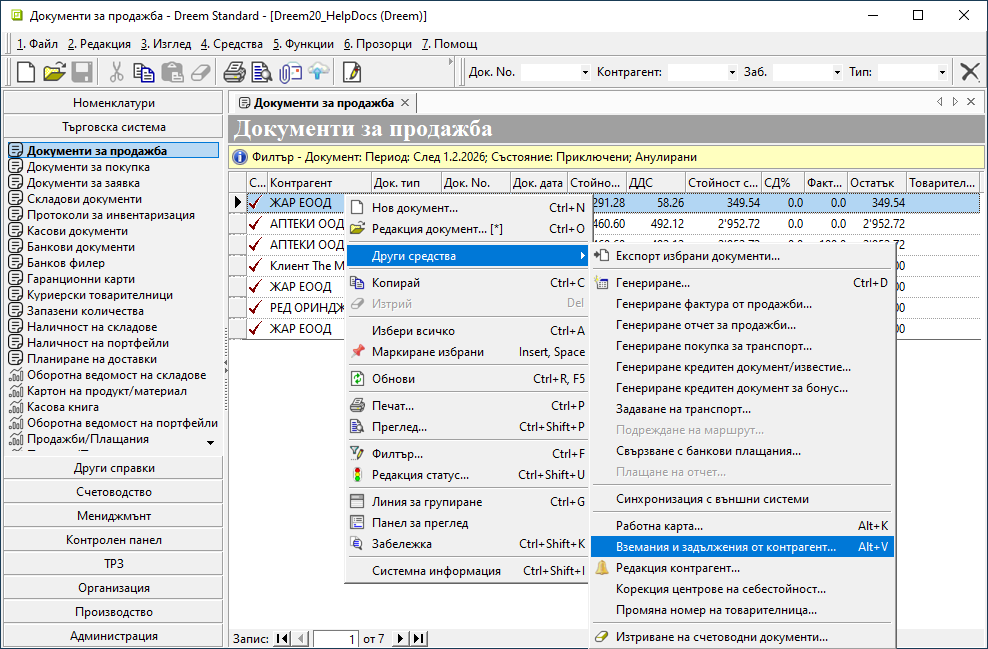Click the record number input field
The height and width of the screenshot is (649, 988).
coord(336,638)
